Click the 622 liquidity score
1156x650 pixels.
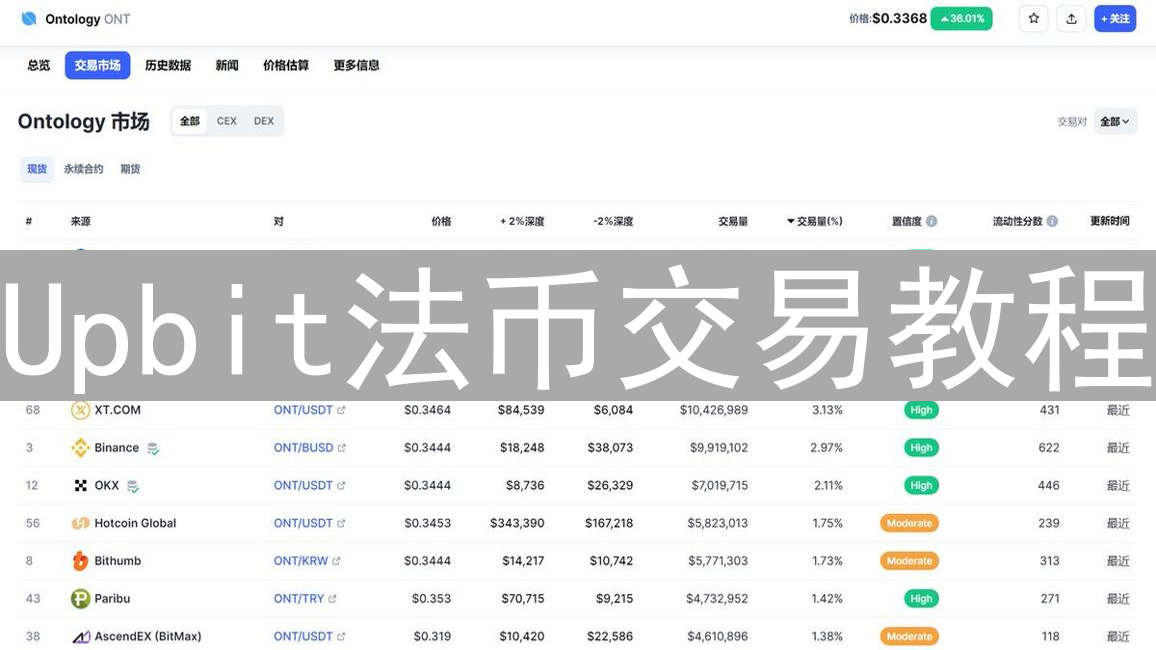[x=1048, y=447]
